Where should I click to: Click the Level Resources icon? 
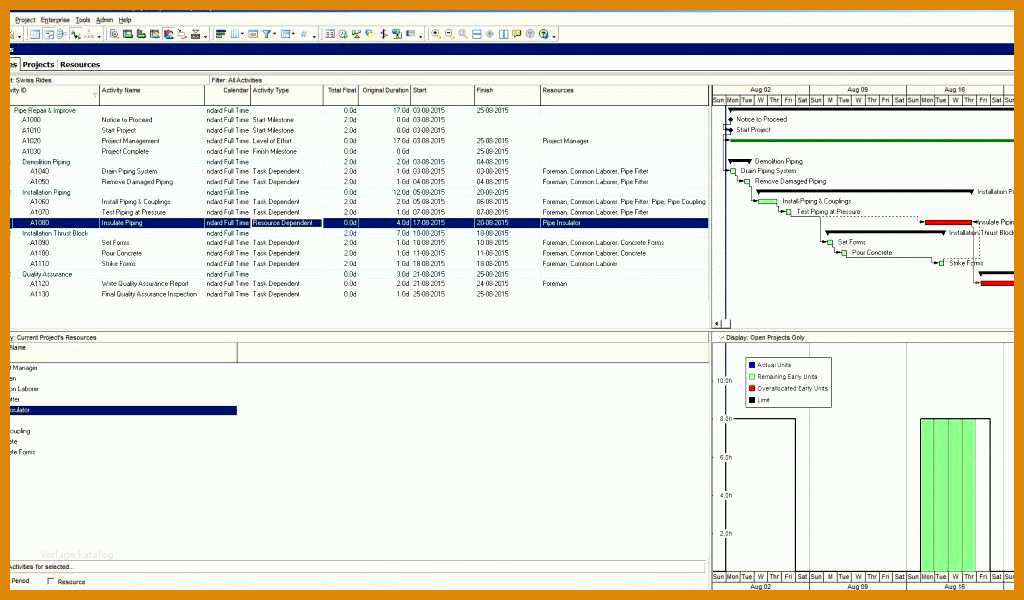(x=356, y=34)
